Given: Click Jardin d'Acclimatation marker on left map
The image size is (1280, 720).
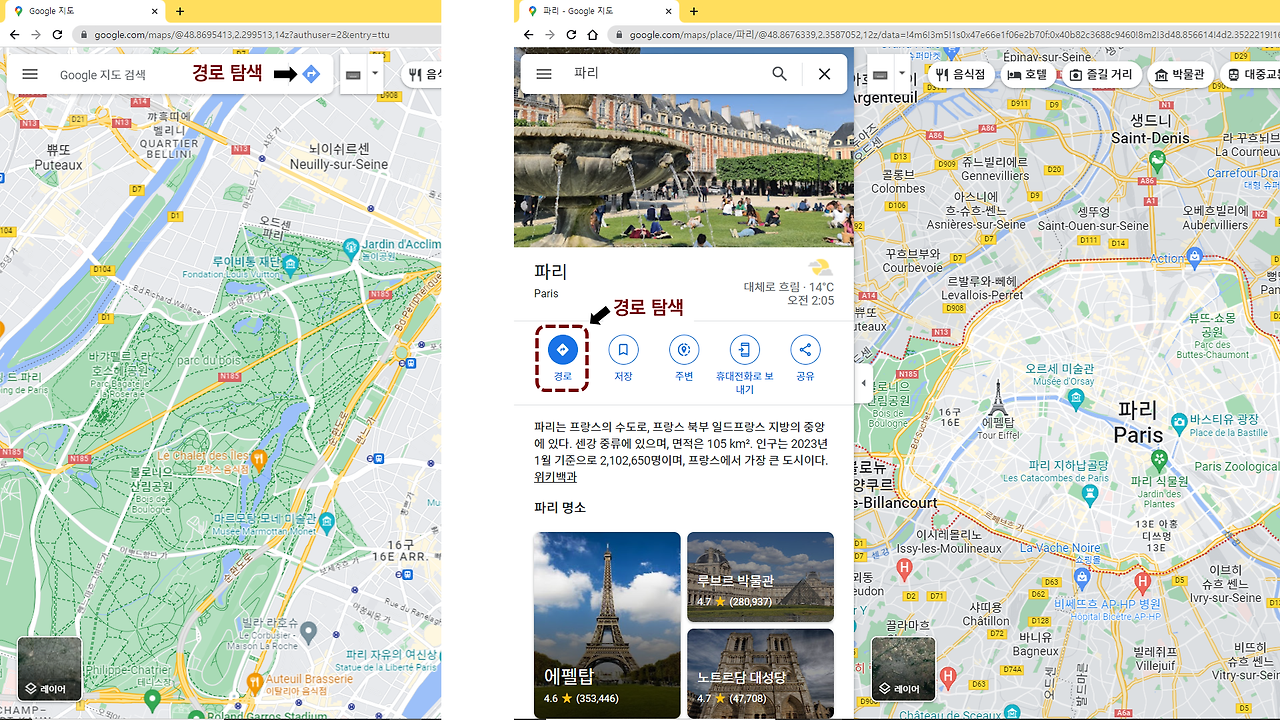Looking at the screenshot, I should coord(350,246).
